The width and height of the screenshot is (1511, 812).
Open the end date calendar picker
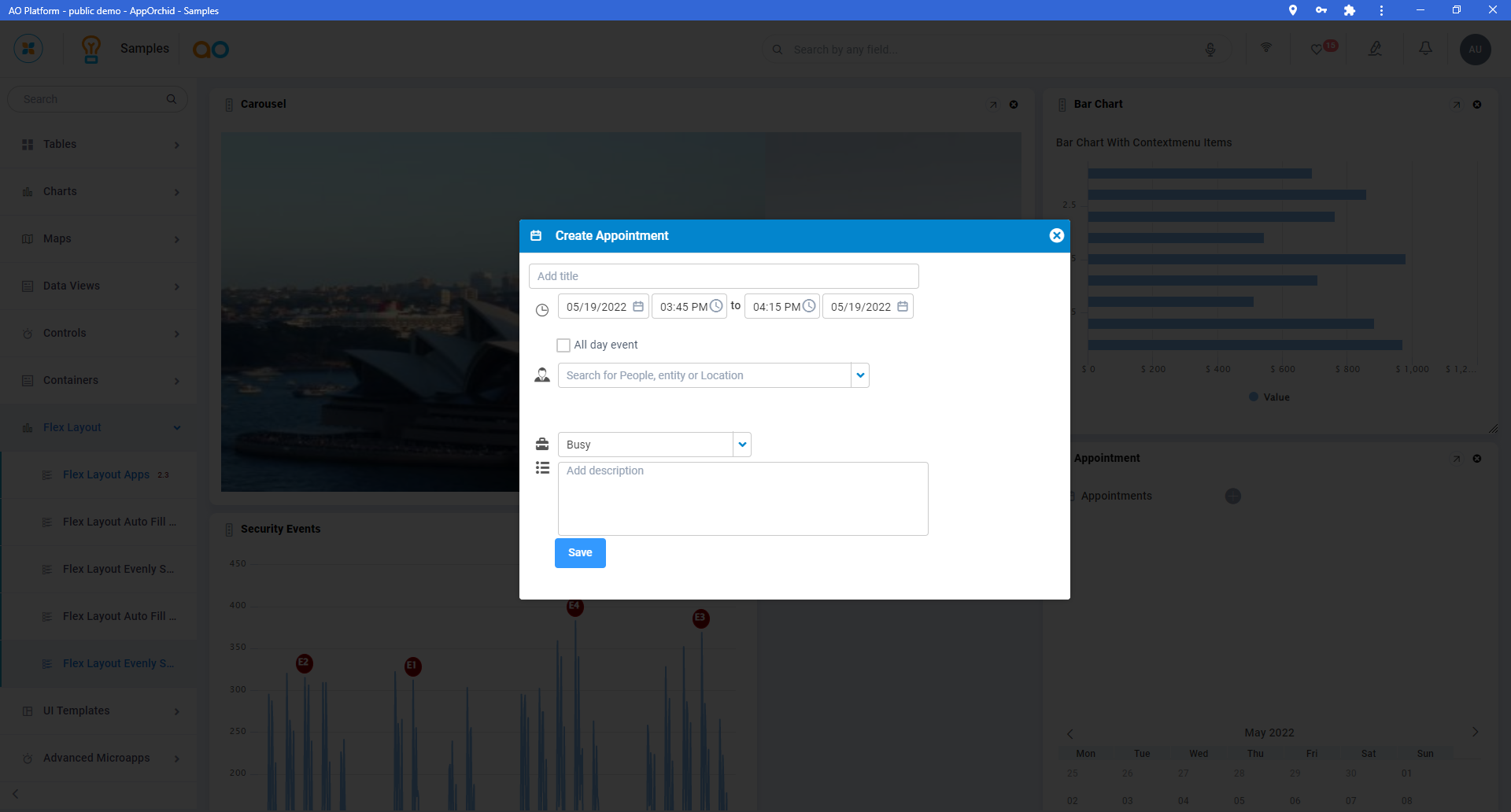903,307
